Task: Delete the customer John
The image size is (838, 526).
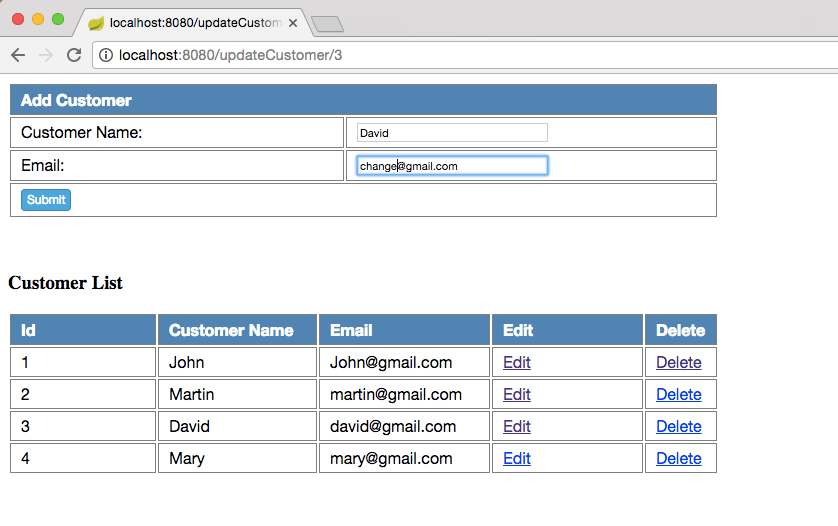Action: pos(679,362)
